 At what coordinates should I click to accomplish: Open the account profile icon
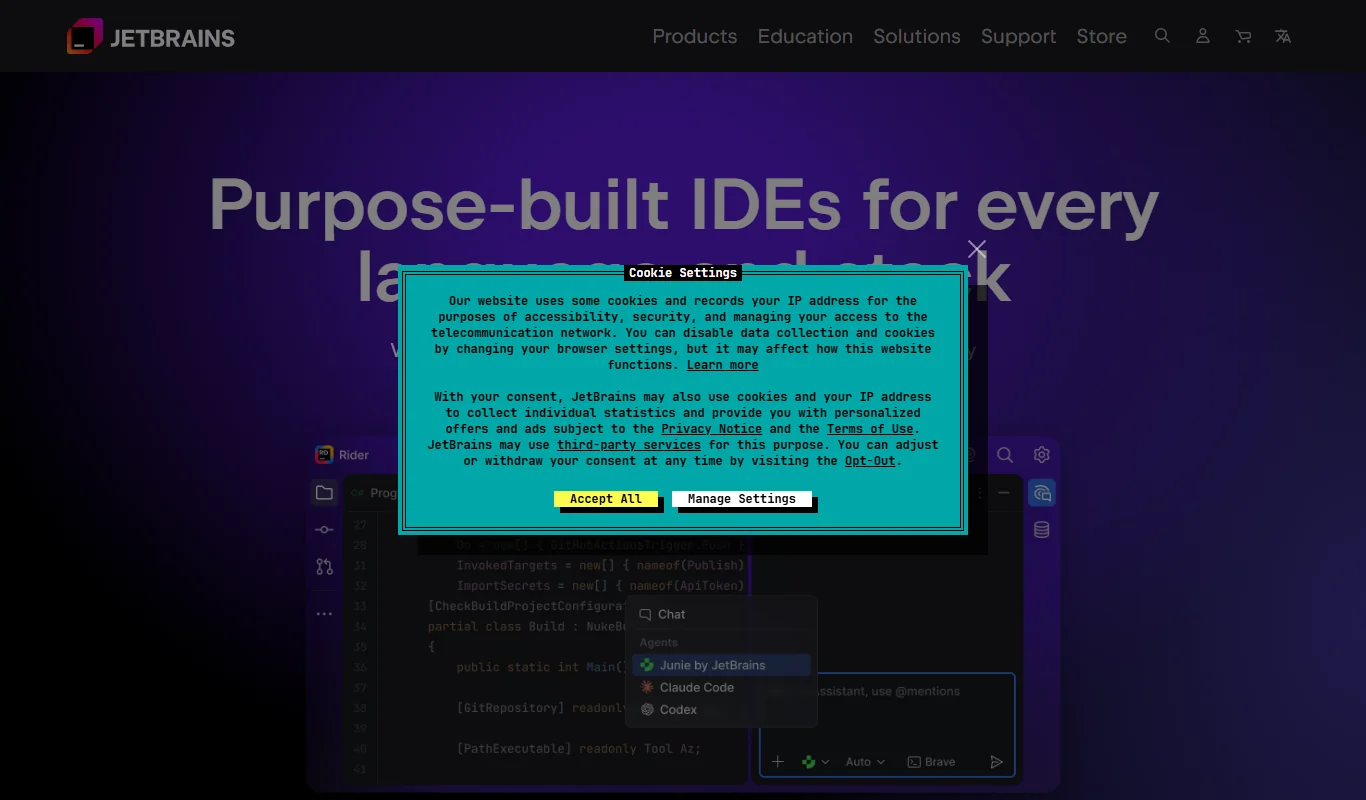[x=1203, y=36]
